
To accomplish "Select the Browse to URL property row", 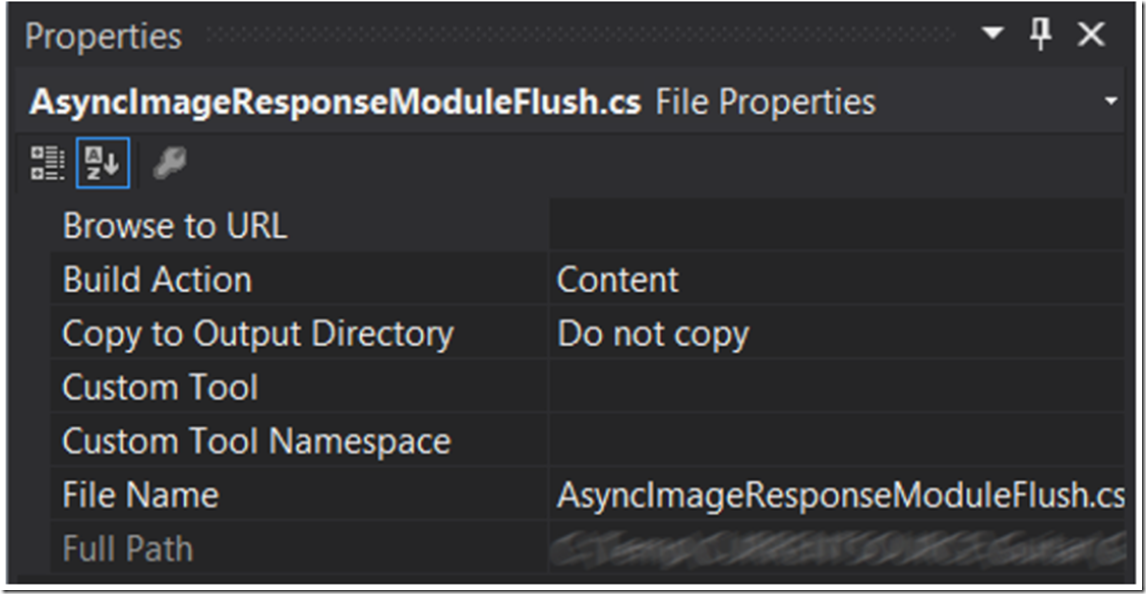I will 587,225.
